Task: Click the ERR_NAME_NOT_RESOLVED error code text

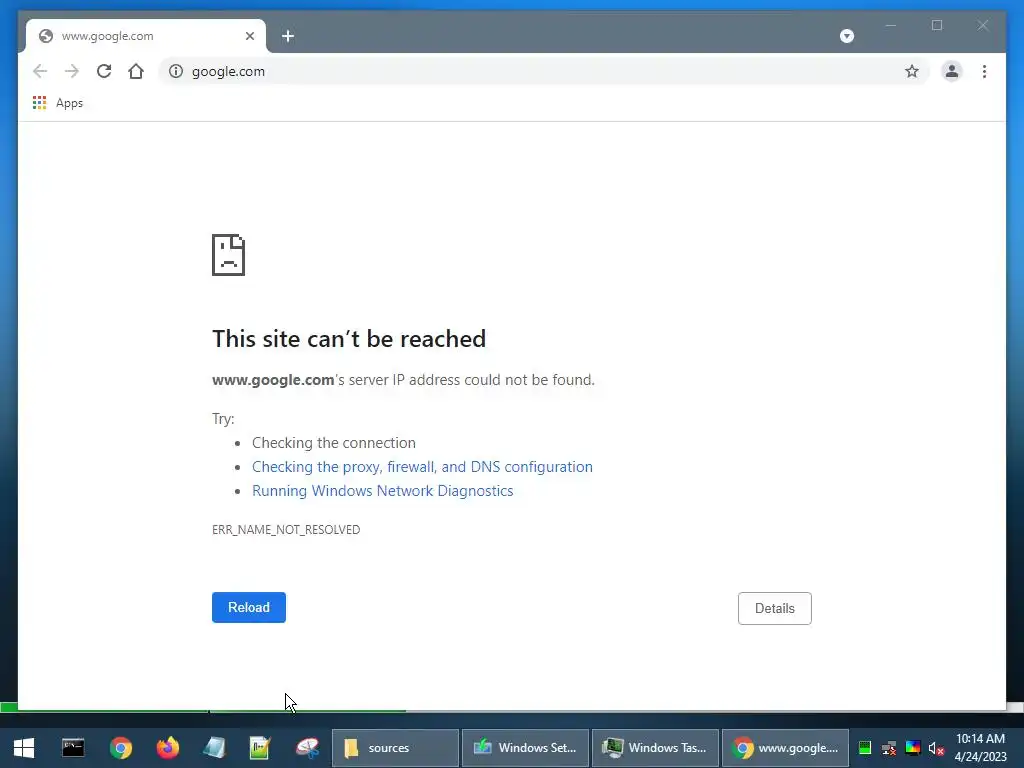Action: 286,530
